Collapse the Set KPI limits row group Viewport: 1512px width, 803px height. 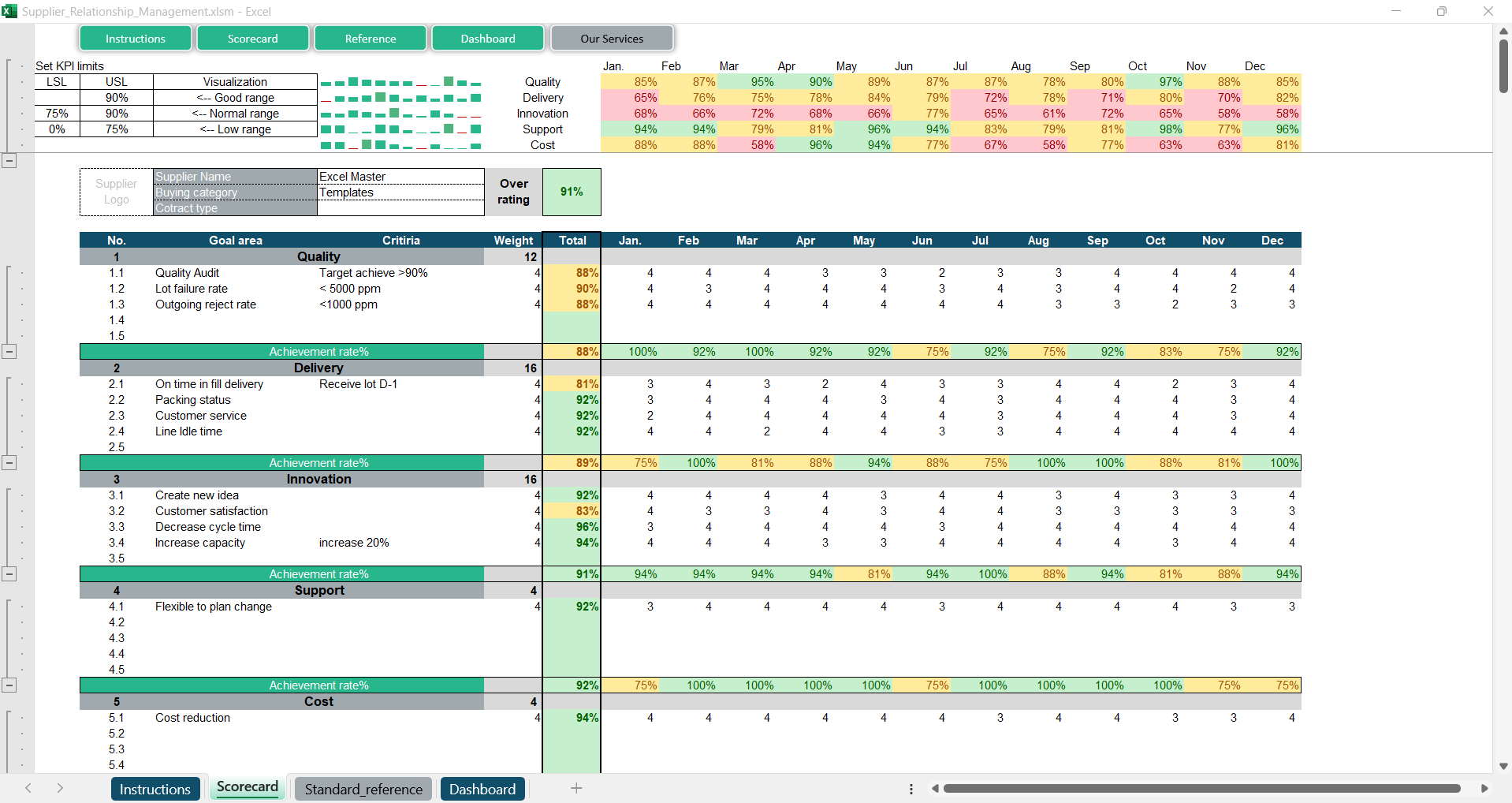click(x=9, y=161)
